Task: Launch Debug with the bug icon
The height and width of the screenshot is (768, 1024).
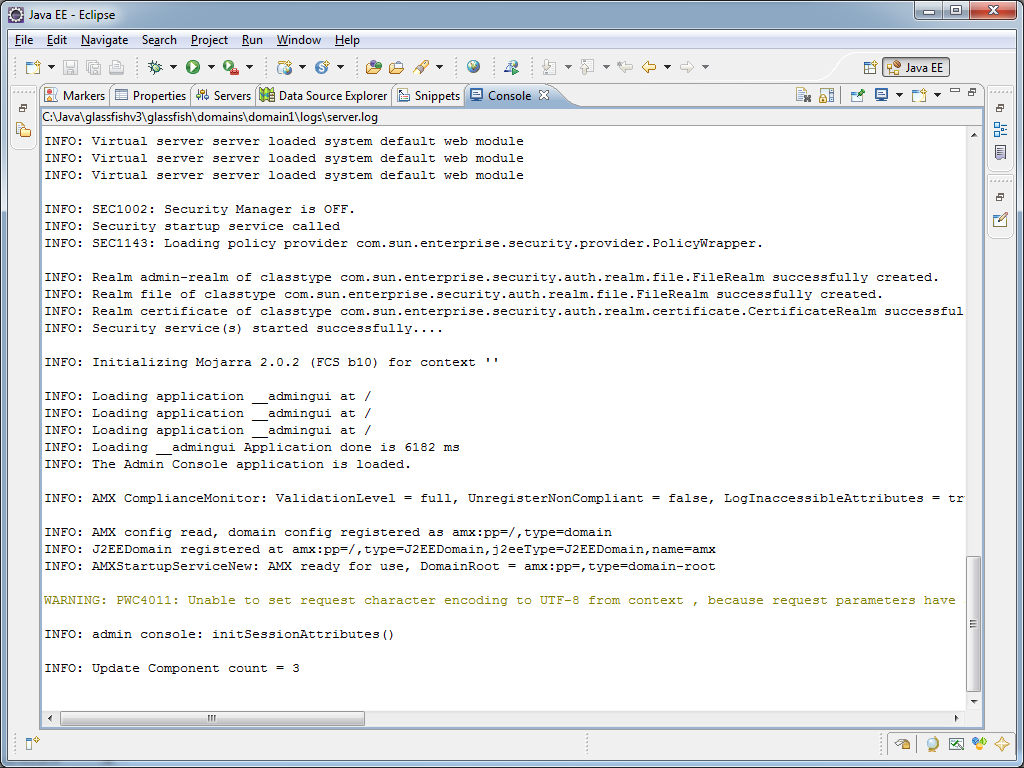Action: point(155,67)
